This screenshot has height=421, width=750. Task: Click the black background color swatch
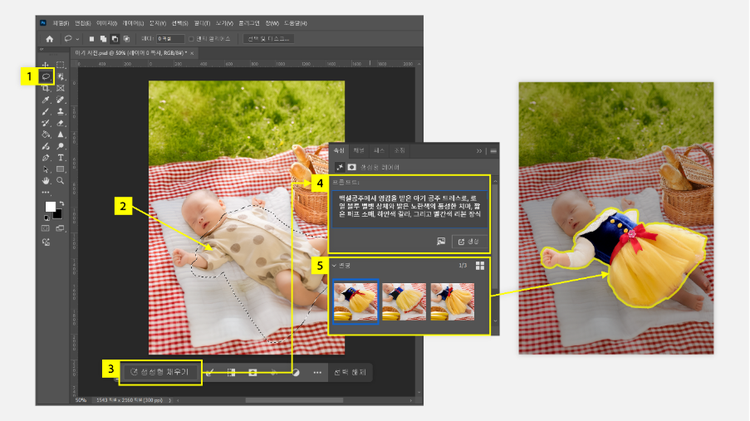[x=58, y=214]
